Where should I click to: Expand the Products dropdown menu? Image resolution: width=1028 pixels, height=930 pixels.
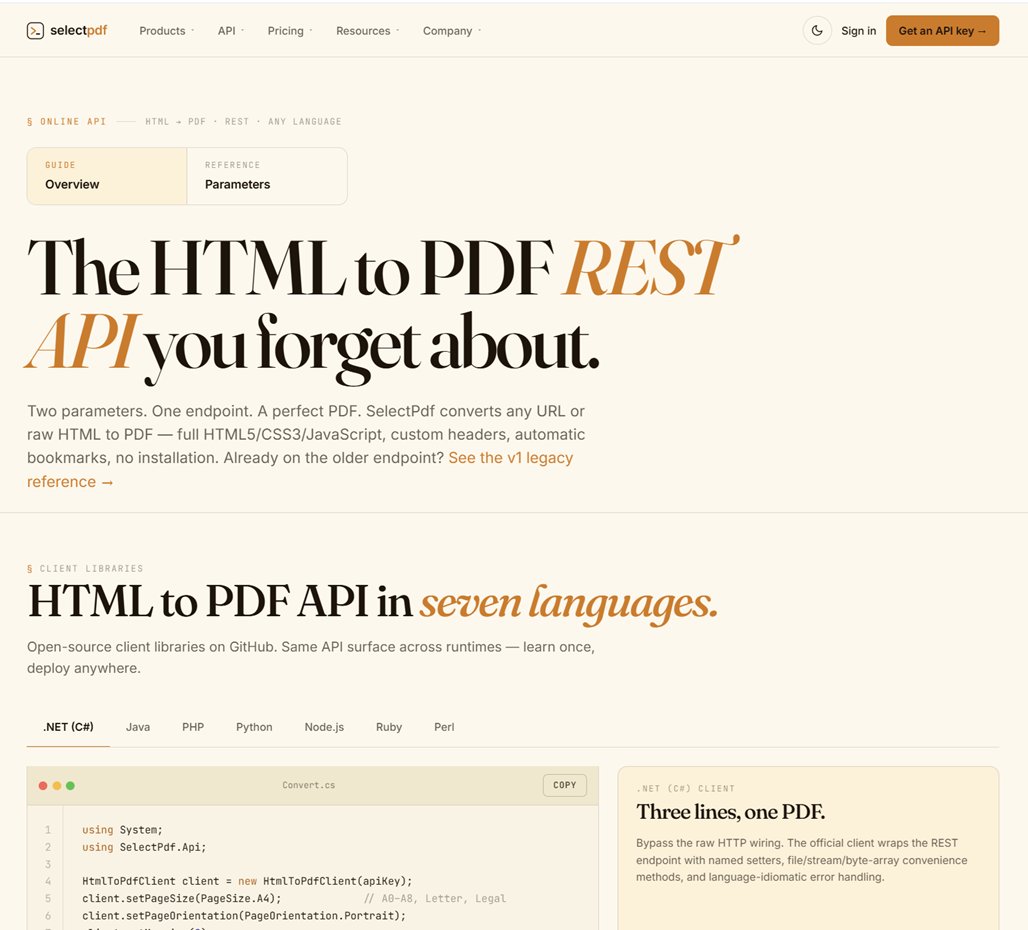point(167,31)
